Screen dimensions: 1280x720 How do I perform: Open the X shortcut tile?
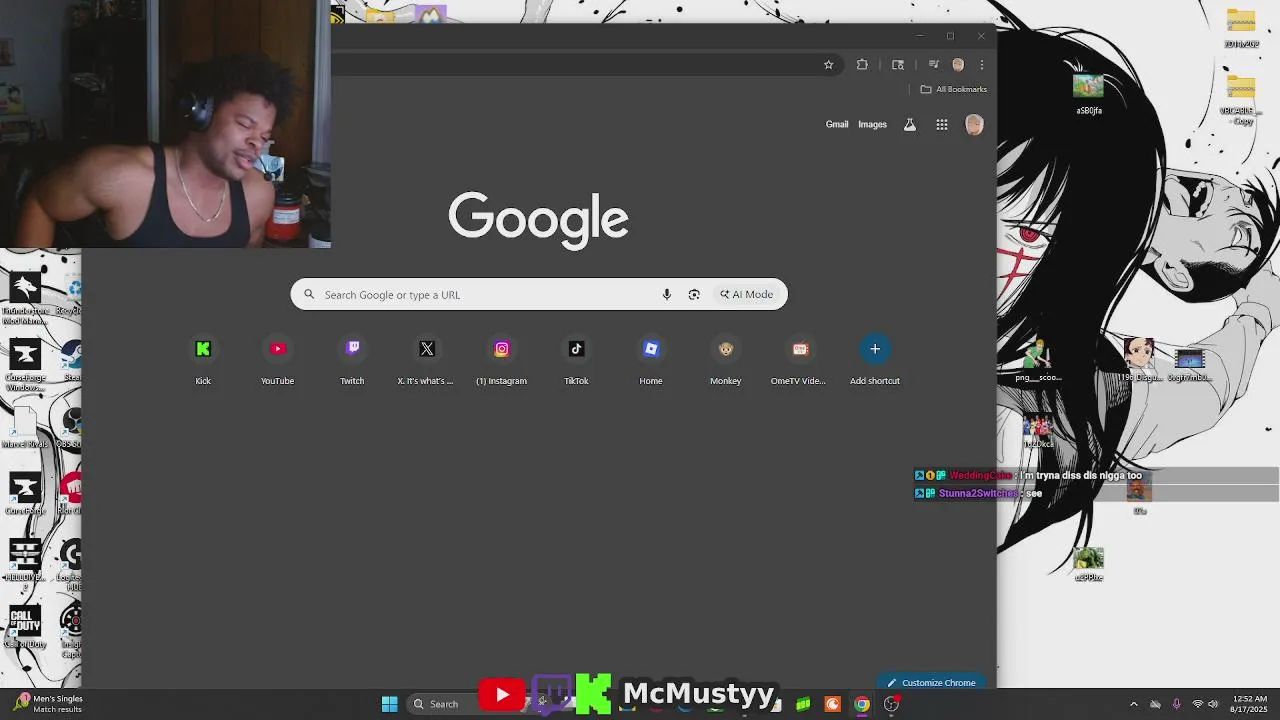pos(427,360)
